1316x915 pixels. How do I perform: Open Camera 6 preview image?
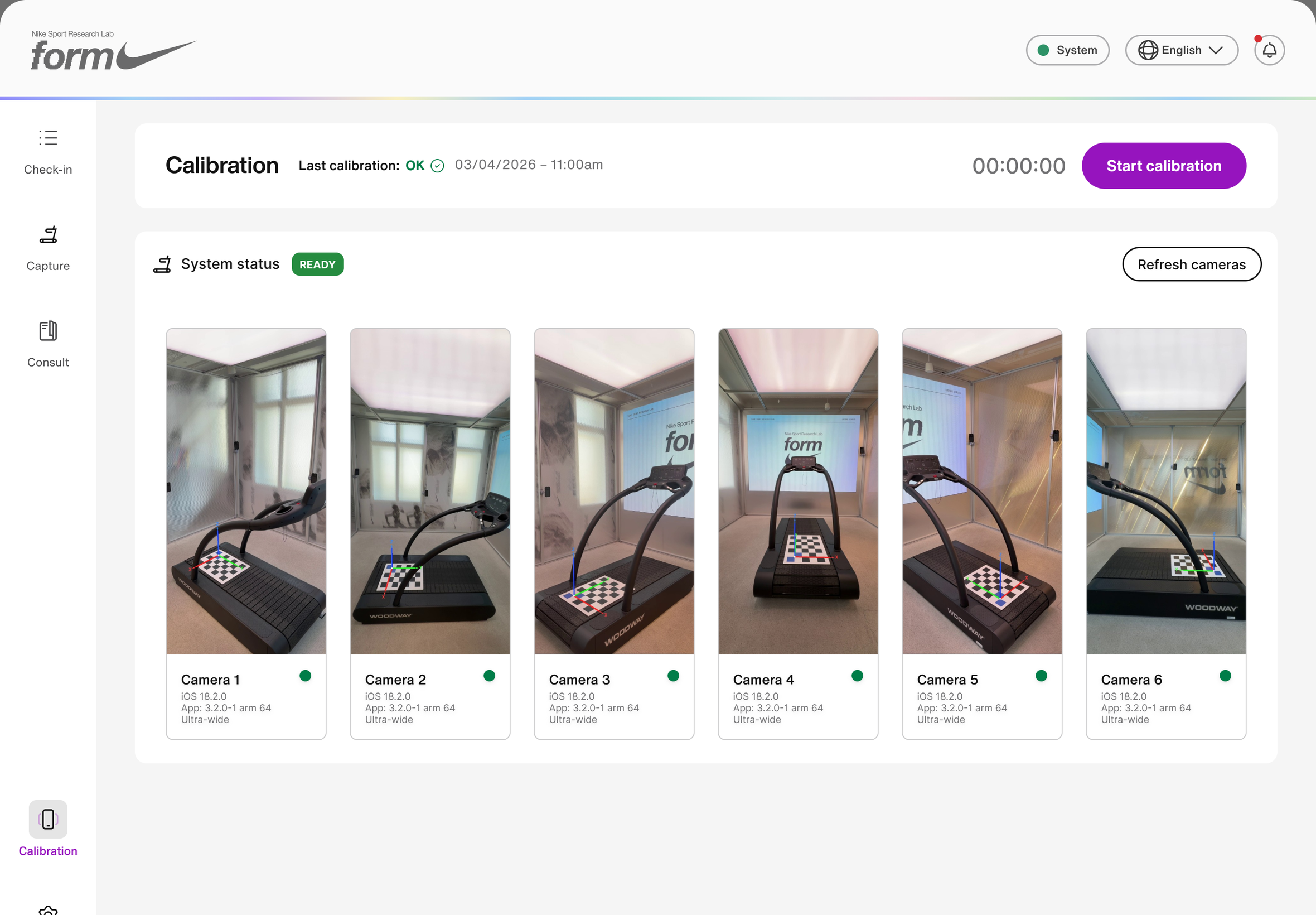coord(1165,492)
